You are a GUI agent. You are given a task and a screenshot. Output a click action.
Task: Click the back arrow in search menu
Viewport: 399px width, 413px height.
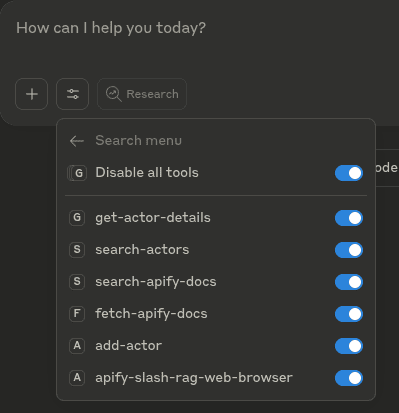77,141
